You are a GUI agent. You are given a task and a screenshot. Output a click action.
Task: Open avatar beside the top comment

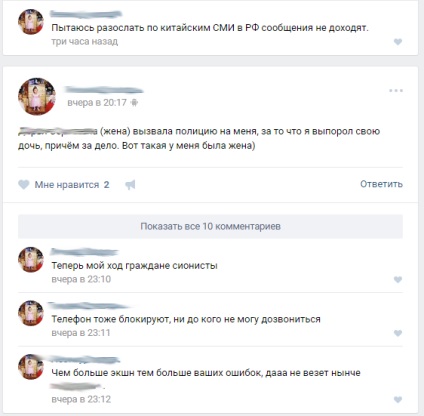pos(31,22)
